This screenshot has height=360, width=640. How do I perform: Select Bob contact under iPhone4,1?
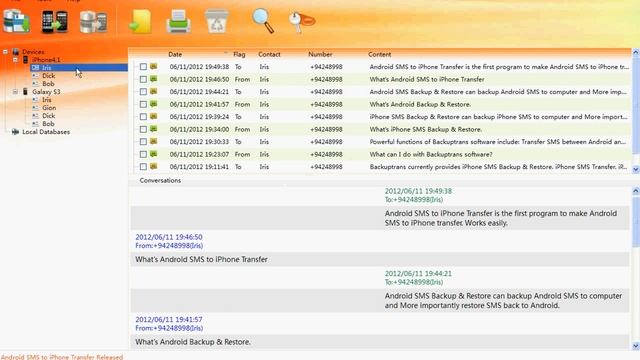click(x=48, y=84)
